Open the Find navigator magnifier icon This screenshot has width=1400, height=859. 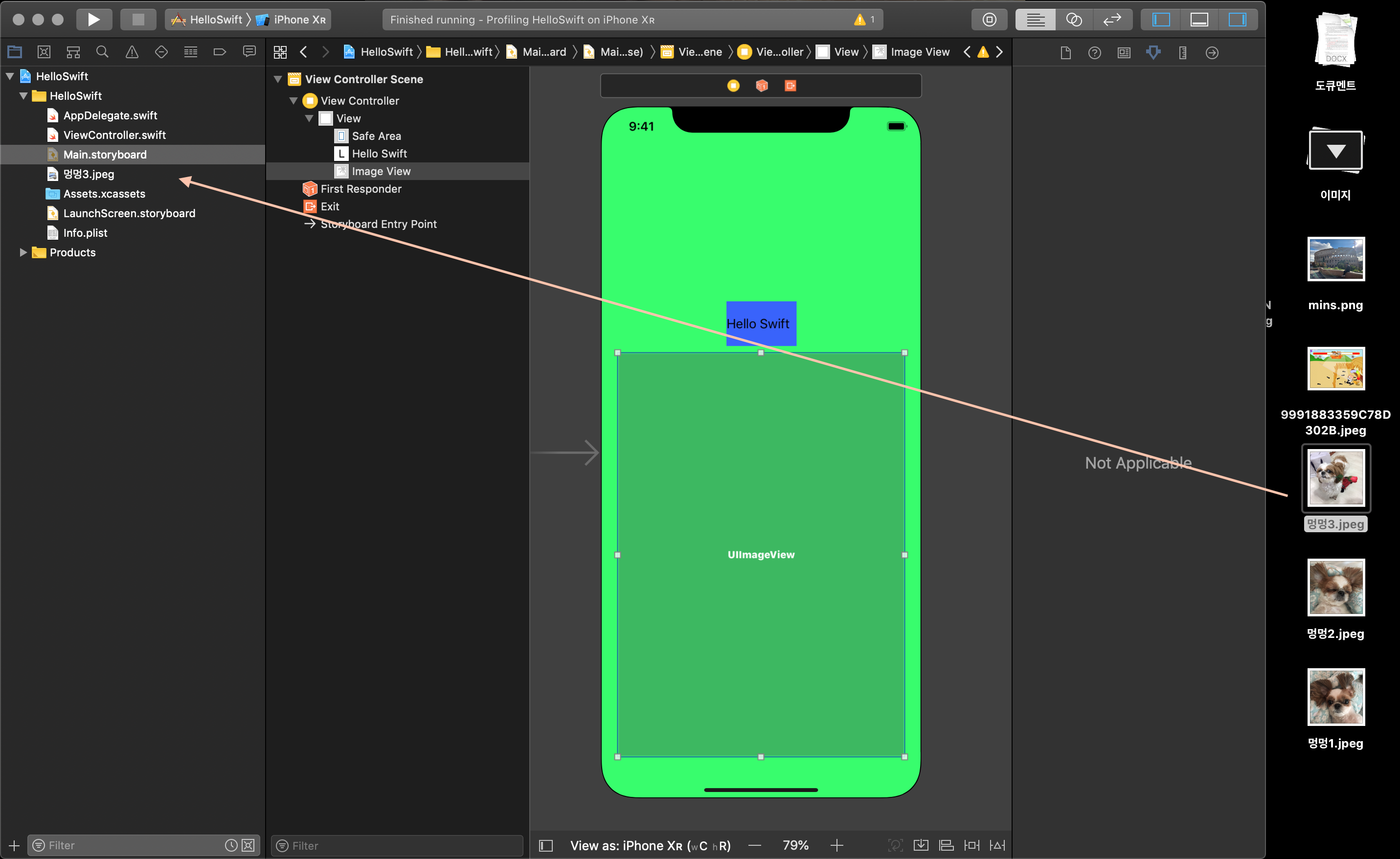pyautogui.click(x=102, y=52)
